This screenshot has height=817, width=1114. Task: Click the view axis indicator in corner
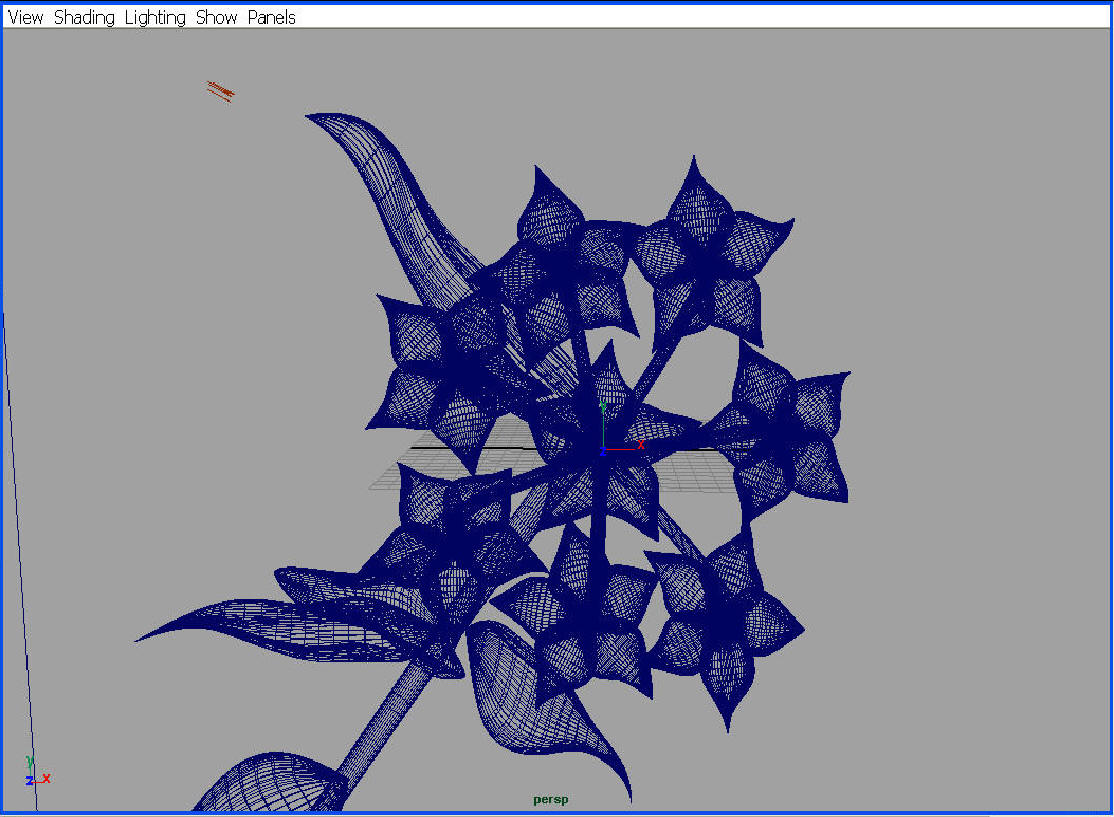(36, 773)
